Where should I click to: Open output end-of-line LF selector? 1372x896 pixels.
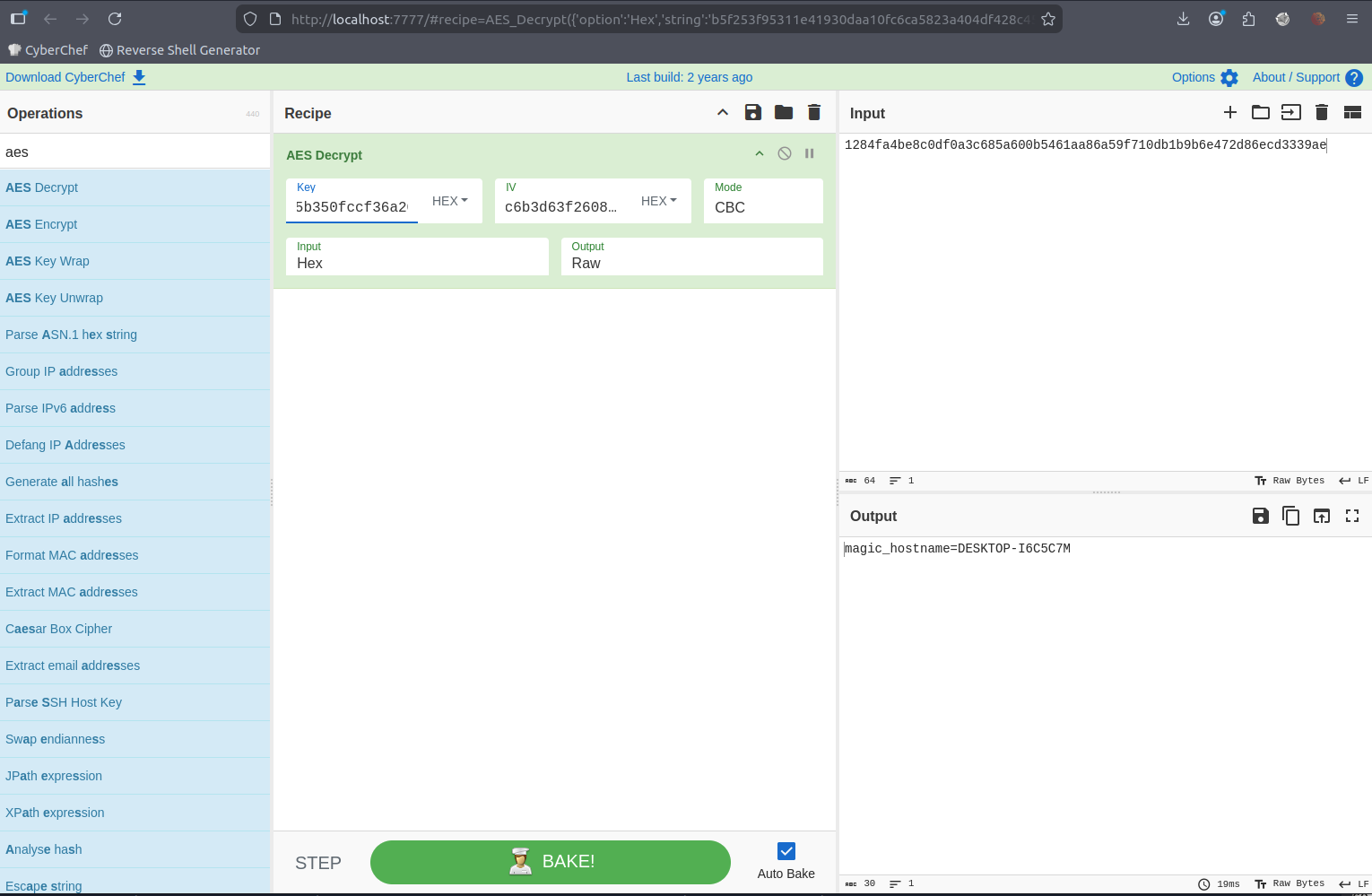click(x=1354, y=883)
